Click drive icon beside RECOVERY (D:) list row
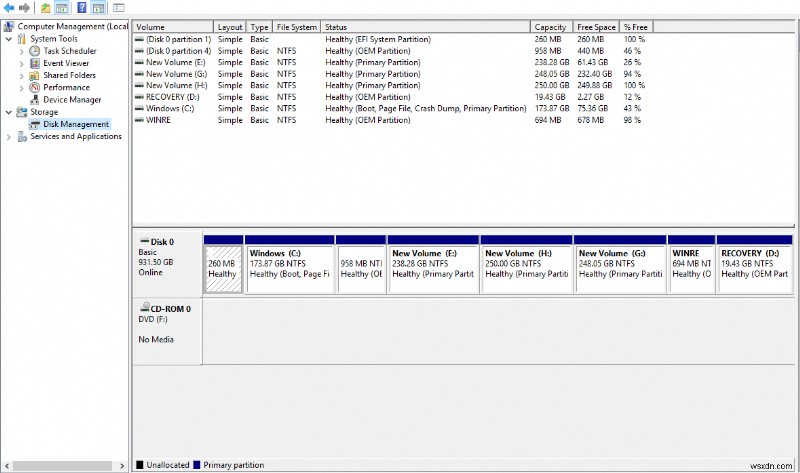The image size is (800, 473). [x=139, y=97]
